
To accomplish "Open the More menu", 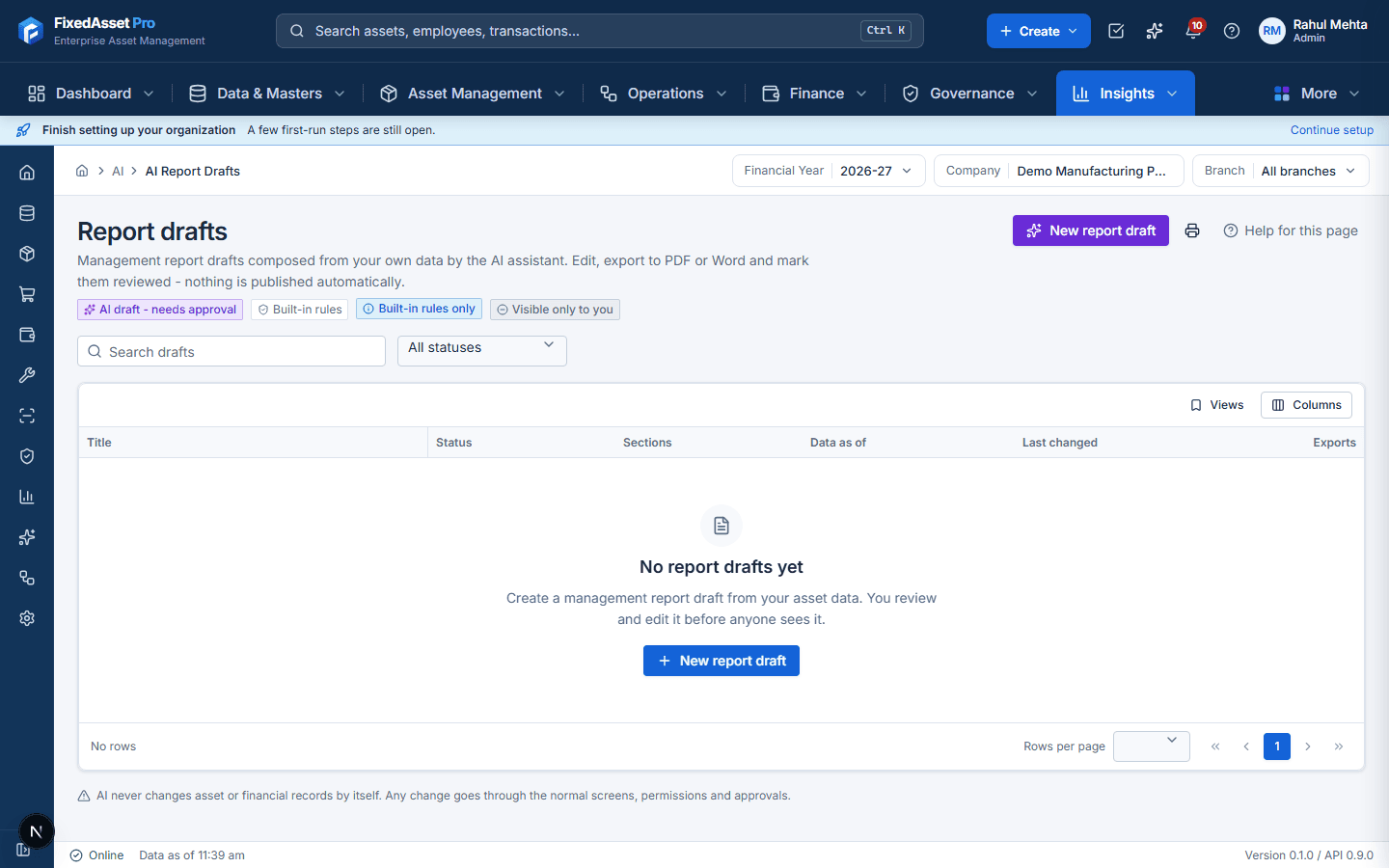I will coord(1317,94).
